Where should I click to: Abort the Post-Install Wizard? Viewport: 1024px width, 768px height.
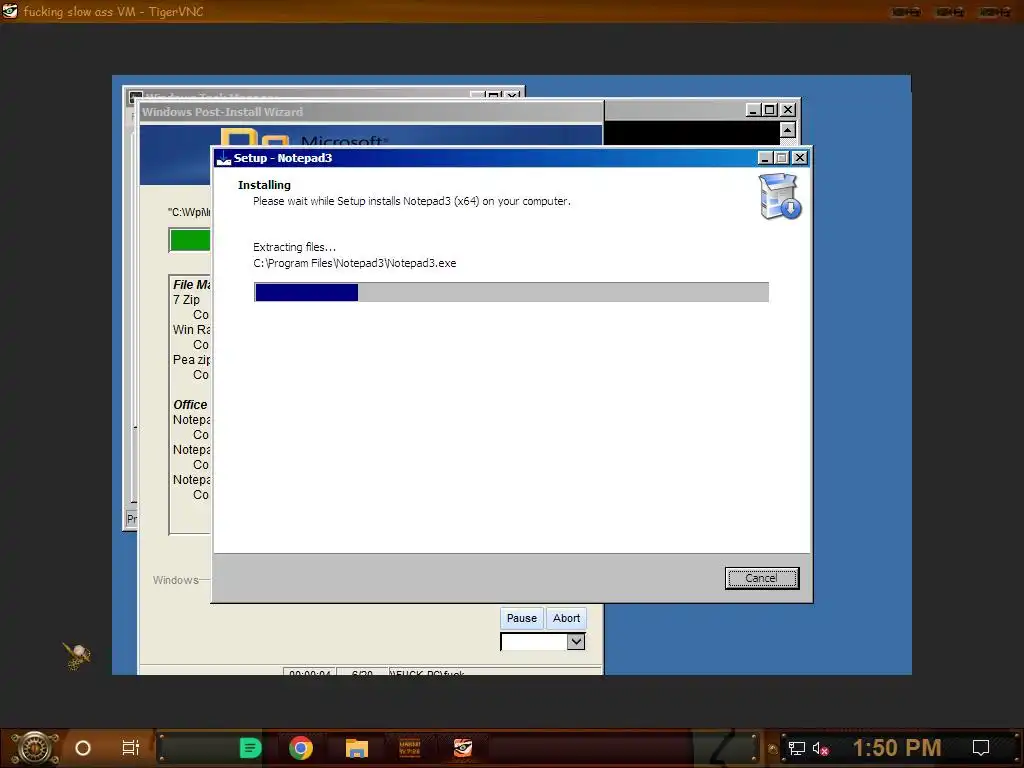[566, 618]
